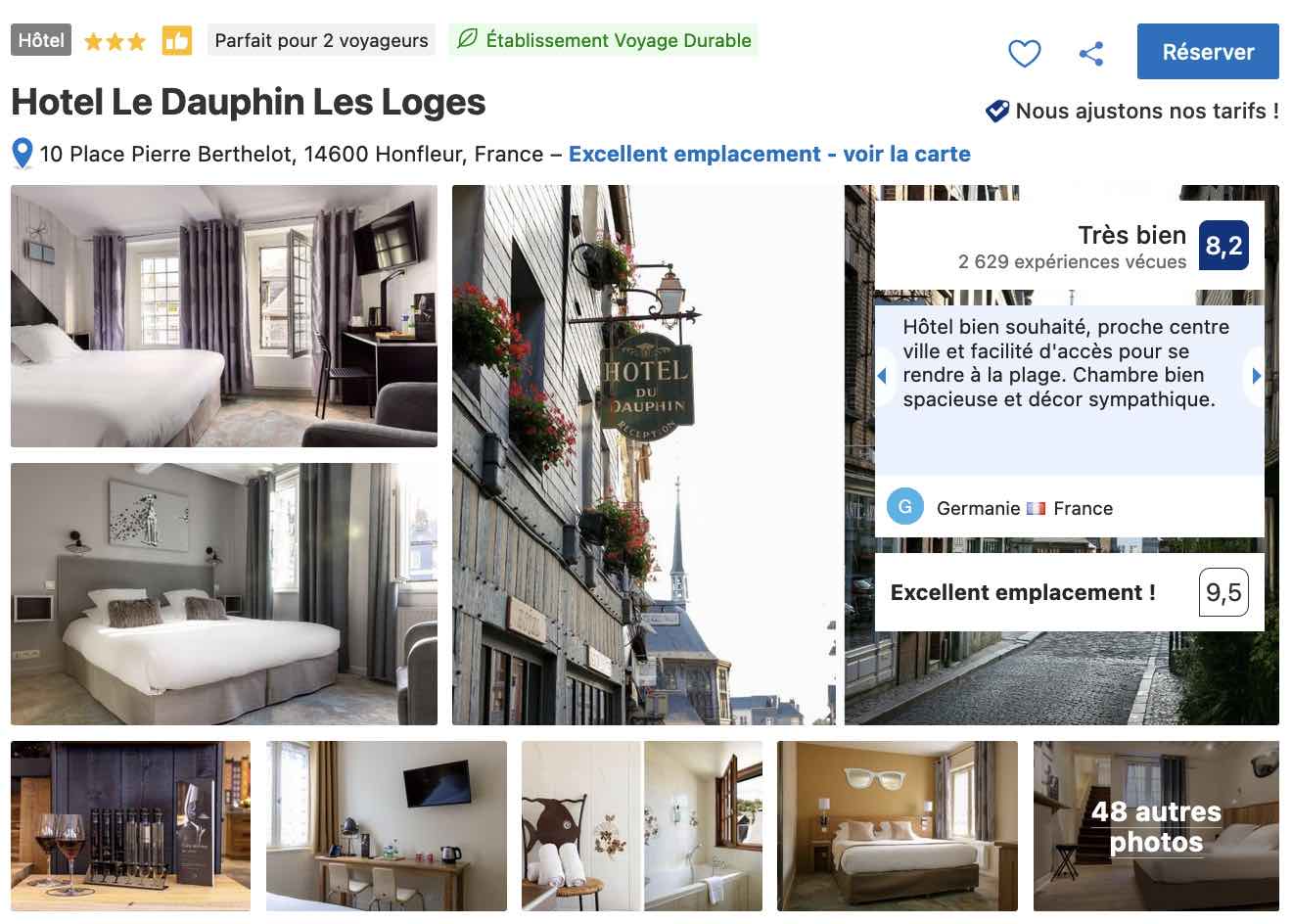
Task: Click the thumbs-up preferred partner badge
Action: 177,40
